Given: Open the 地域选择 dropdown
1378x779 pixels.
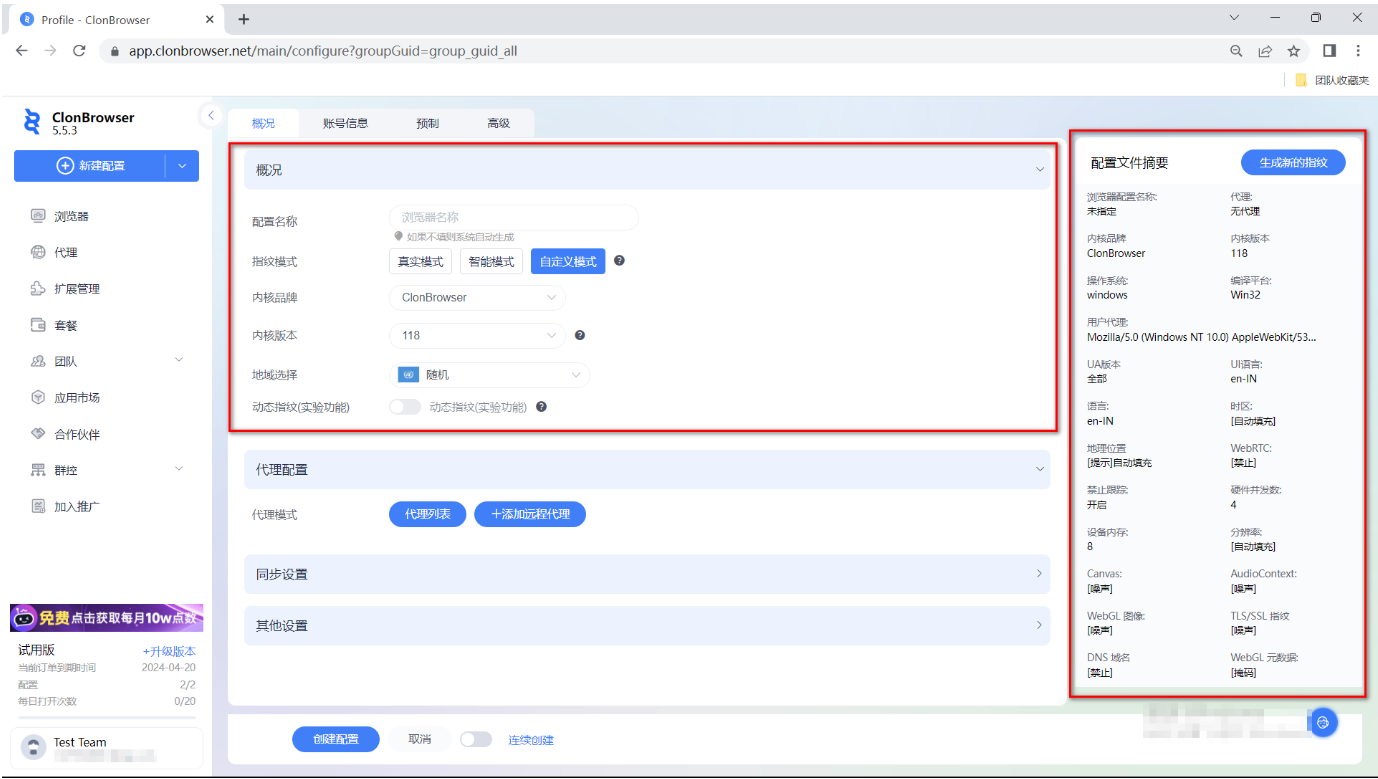Looking at the screenshot, I should pyautogui.click(x=490, y=375).
